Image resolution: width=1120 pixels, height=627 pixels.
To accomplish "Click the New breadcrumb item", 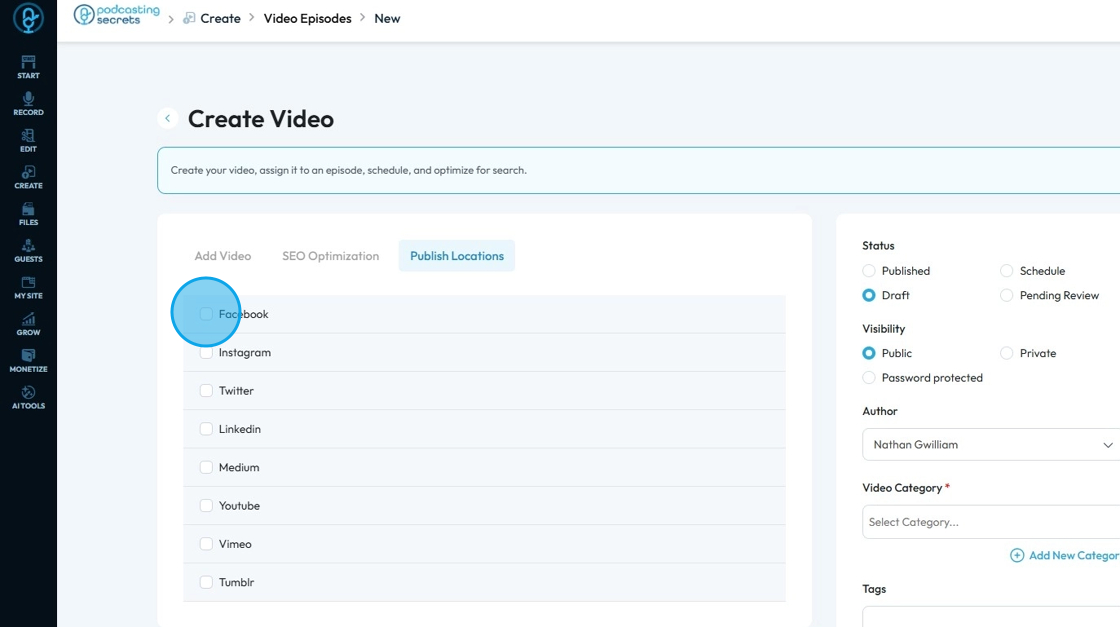I will click(387, 19).
